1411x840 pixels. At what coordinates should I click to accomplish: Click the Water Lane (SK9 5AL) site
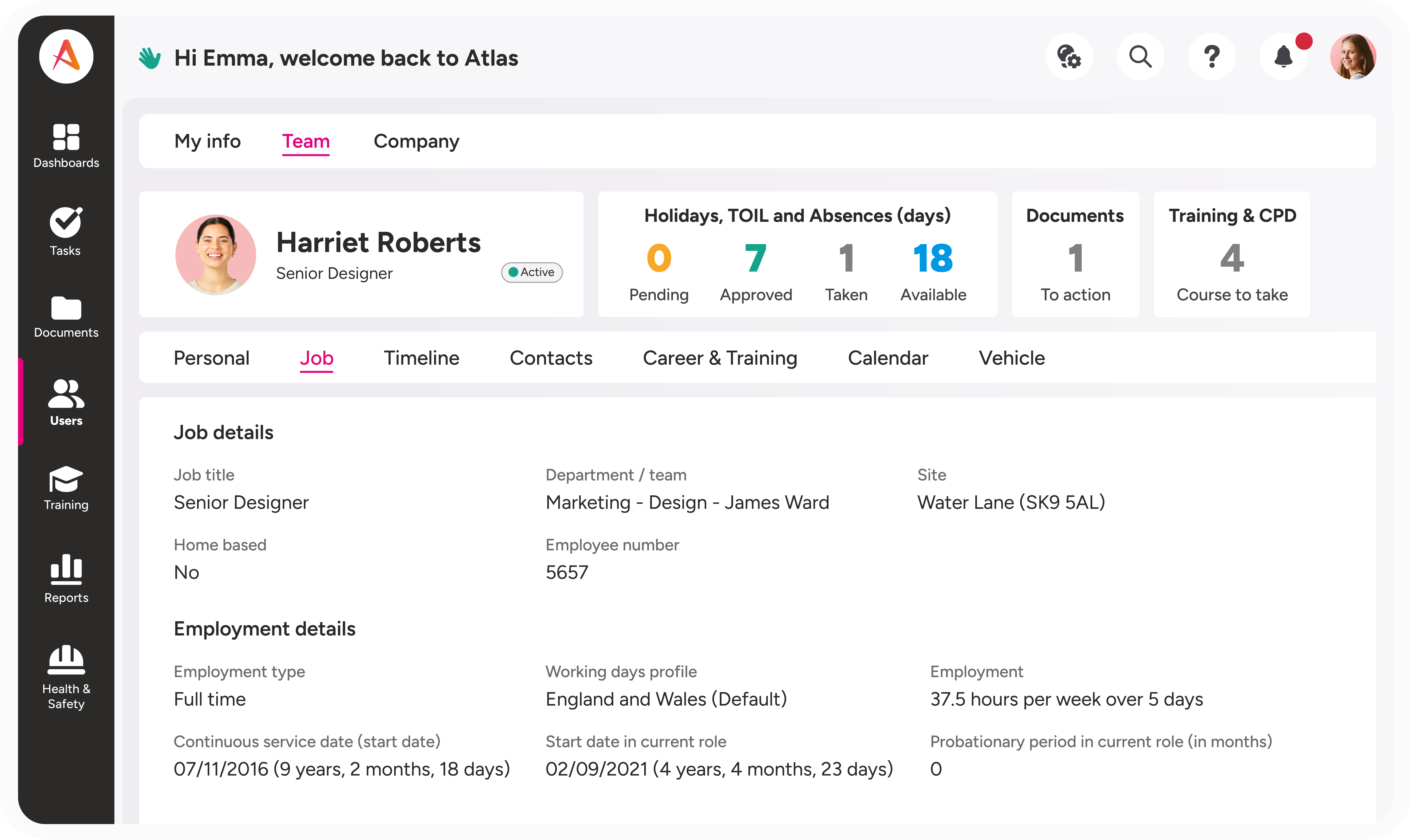1011,503
